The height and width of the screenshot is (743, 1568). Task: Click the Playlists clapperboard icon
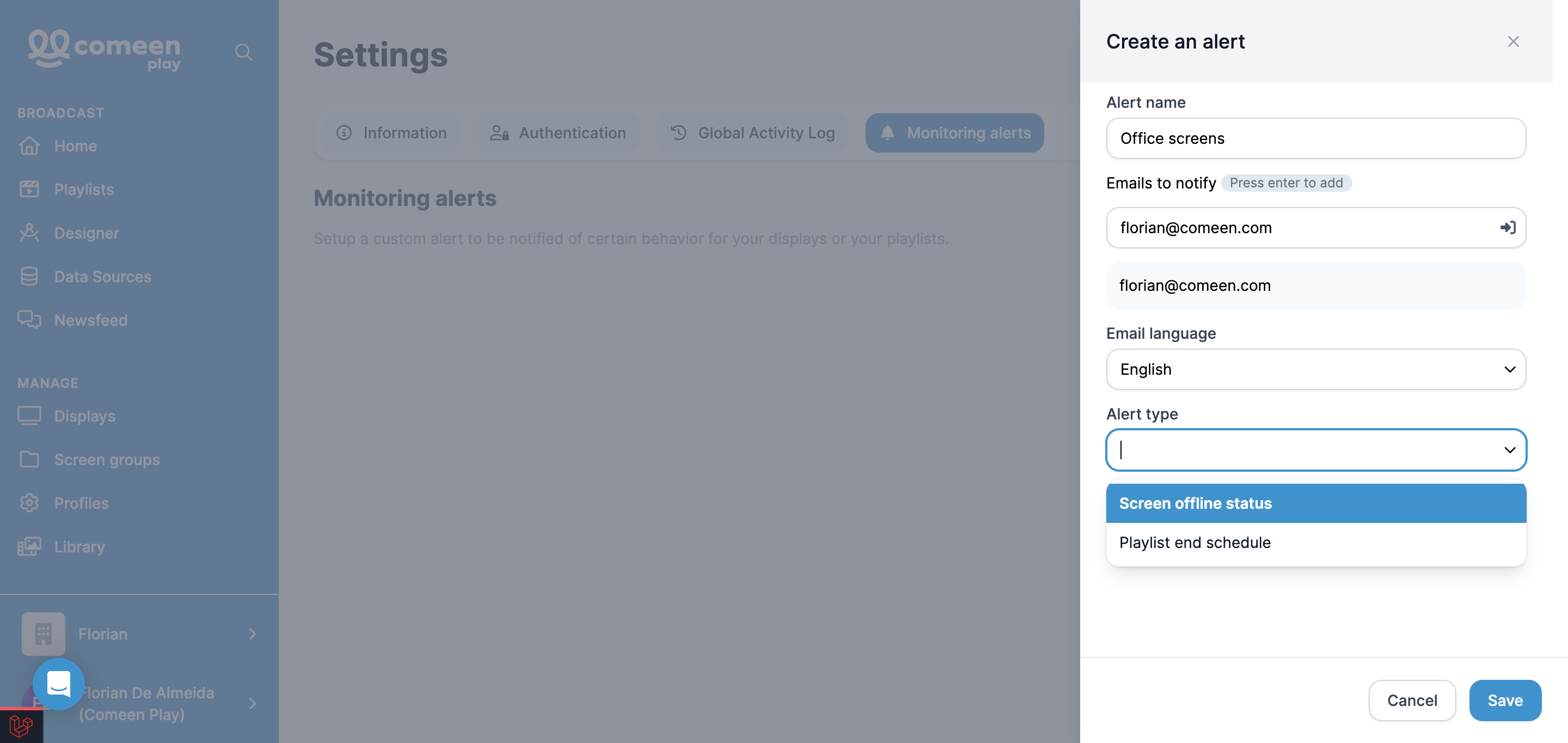pyautogui.click(x=29, y=190)
